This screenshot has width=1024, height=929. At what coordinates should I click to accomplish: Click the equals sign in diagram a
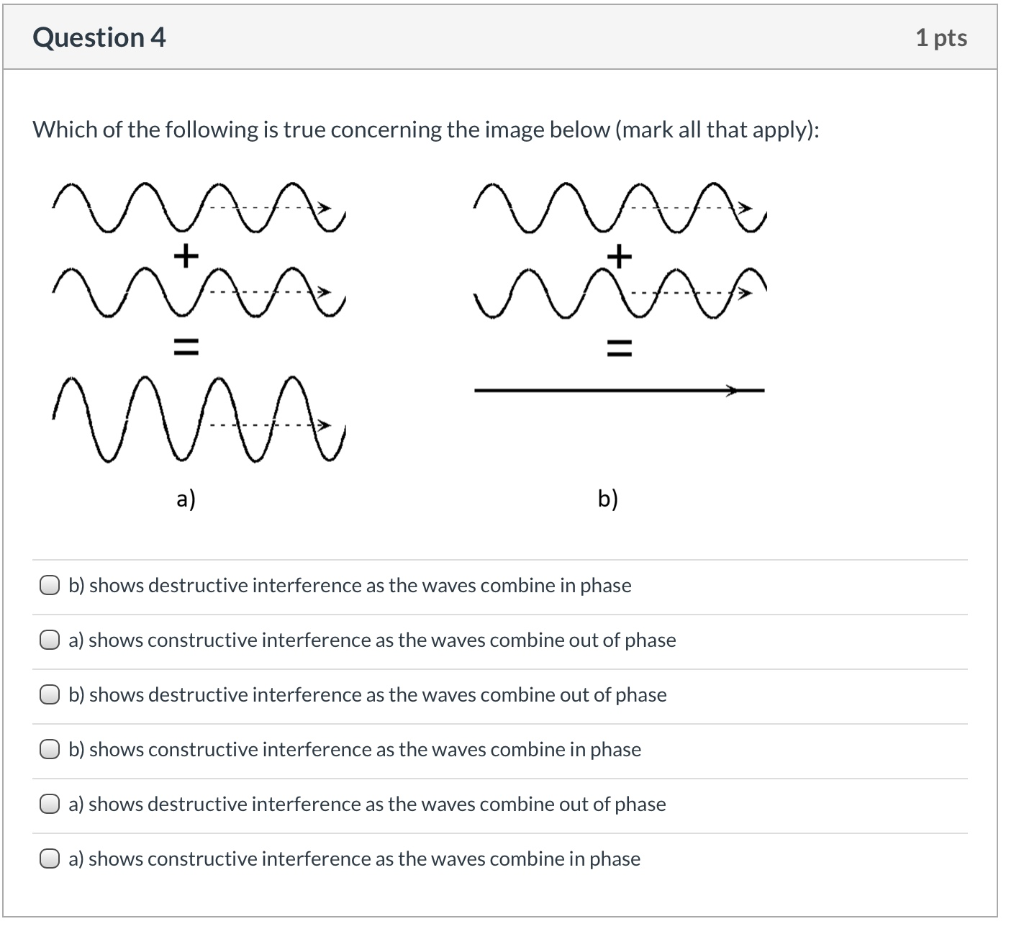[x=184, y=345]
